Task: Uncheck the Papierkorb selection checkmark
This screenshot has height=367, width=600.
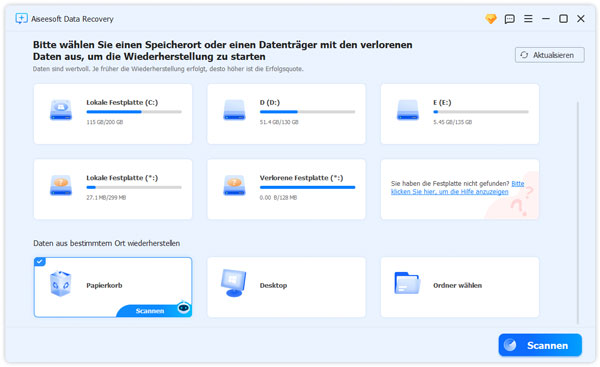Action: [x=39, y=261]
